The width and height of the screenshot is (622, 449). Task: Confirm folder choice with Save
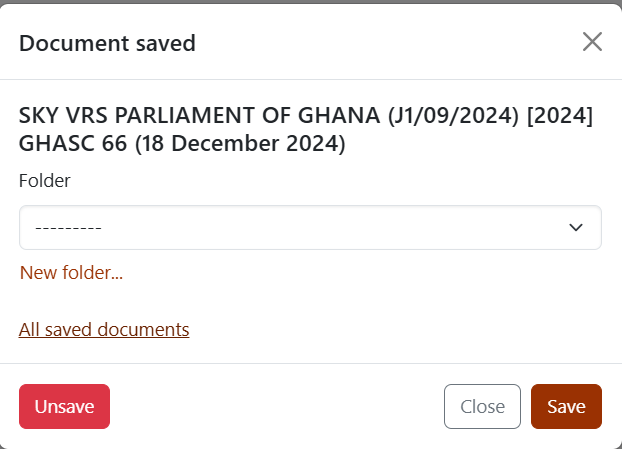coord(566,406)
